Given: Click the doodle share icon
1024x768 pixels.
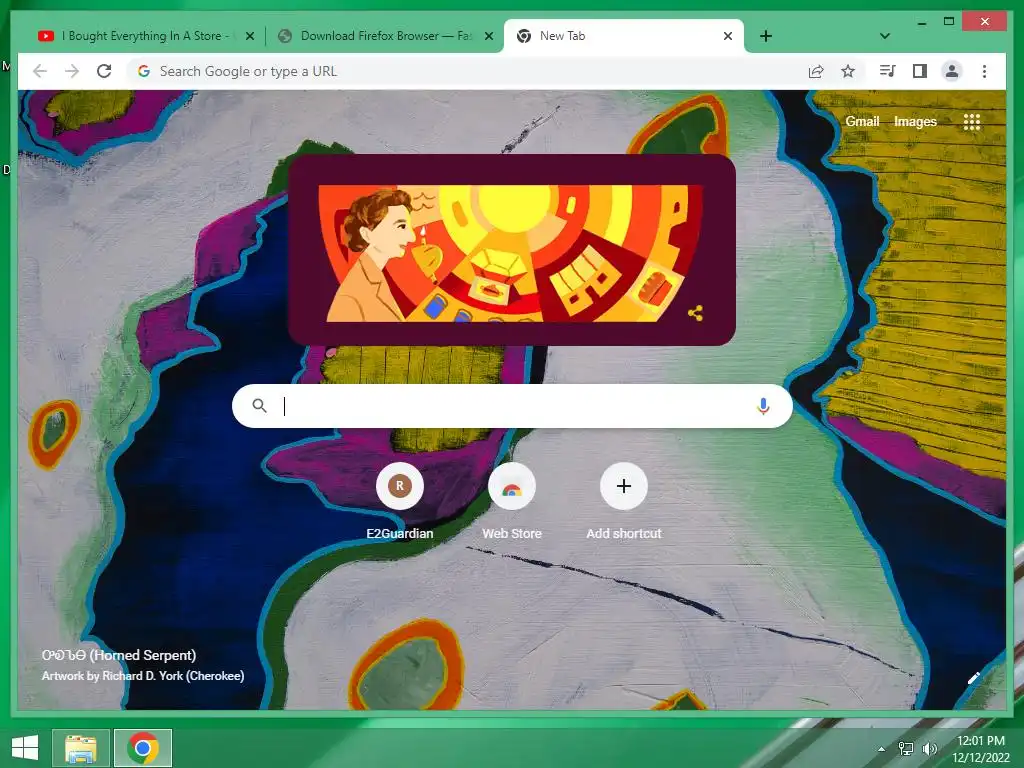Looking at the screenshot, I should (696, 313).
